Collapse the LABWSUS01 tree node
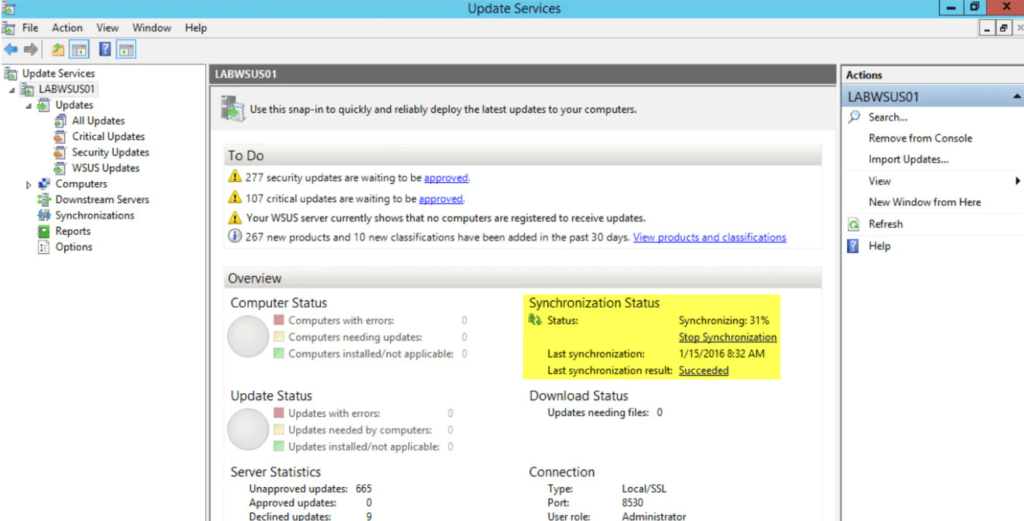Viewport: 1024px width, 521px height. (12, 90)
